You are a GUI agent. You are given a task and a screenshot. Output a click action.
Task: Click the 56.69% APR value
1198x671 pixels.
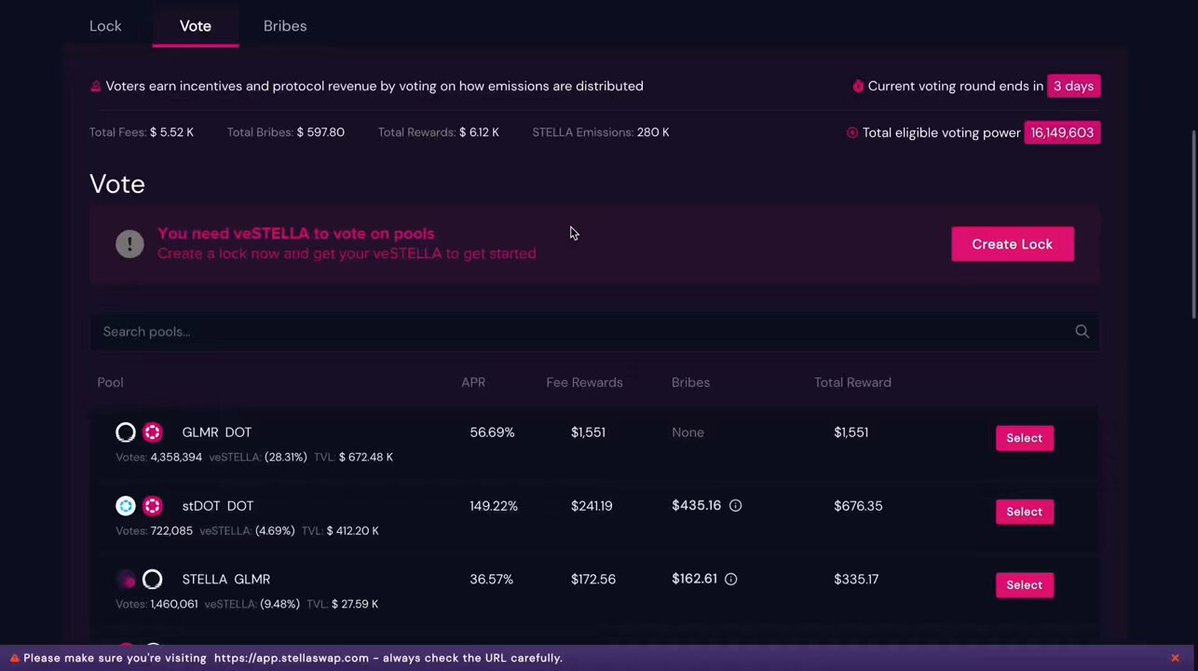pyautogui.click(x=492, y=433)
